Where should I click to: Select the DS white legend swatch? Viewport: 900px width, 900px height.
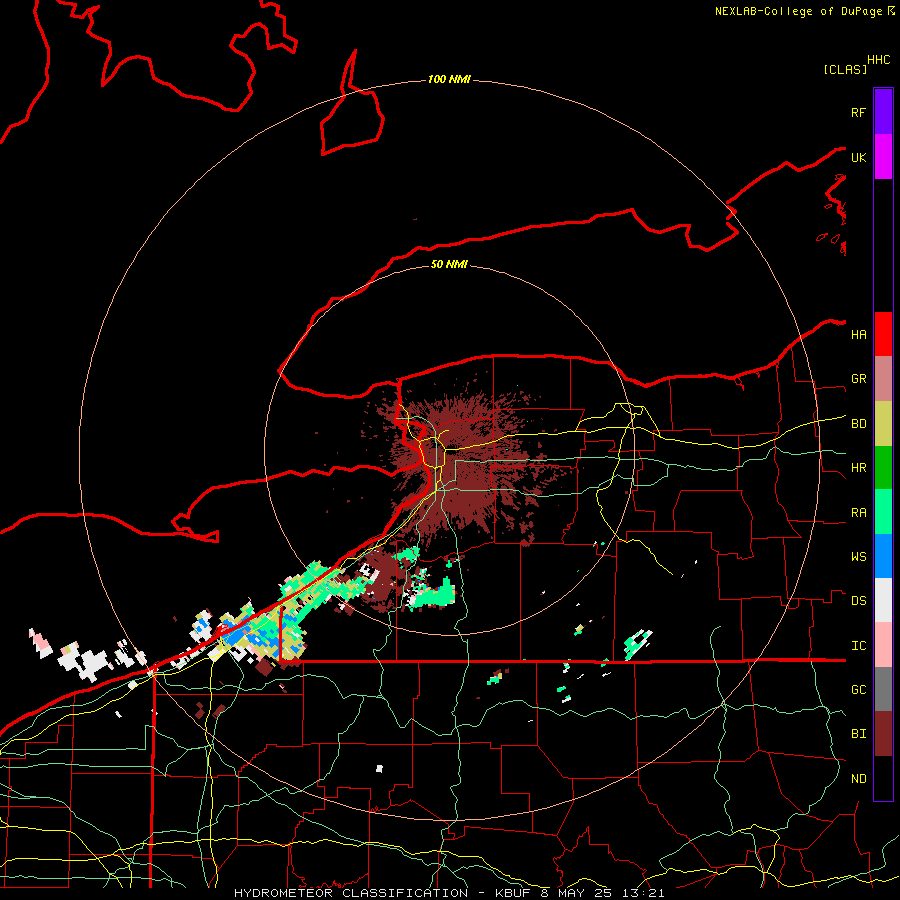(883, 600)
